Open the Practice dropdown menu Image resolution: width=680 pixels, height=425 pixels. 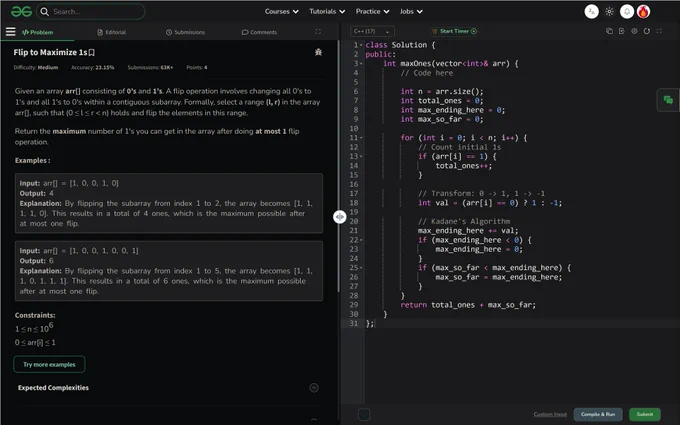(x=372, y=12)
